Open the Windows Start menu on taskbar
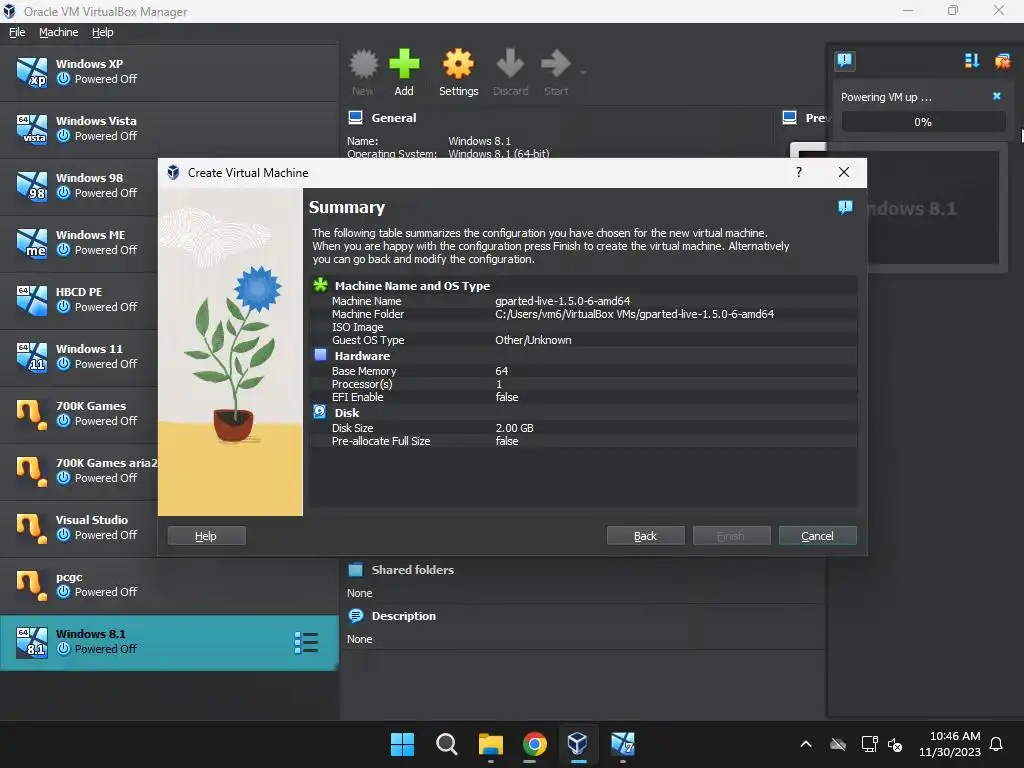 (402, 744)
